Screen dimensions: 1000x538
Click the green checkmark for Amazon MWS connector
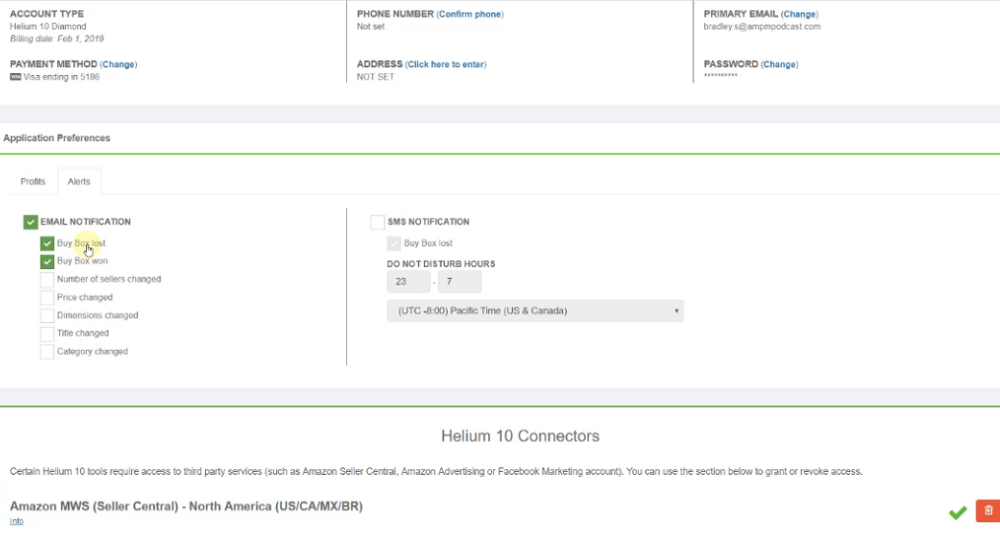click(957, 512)
